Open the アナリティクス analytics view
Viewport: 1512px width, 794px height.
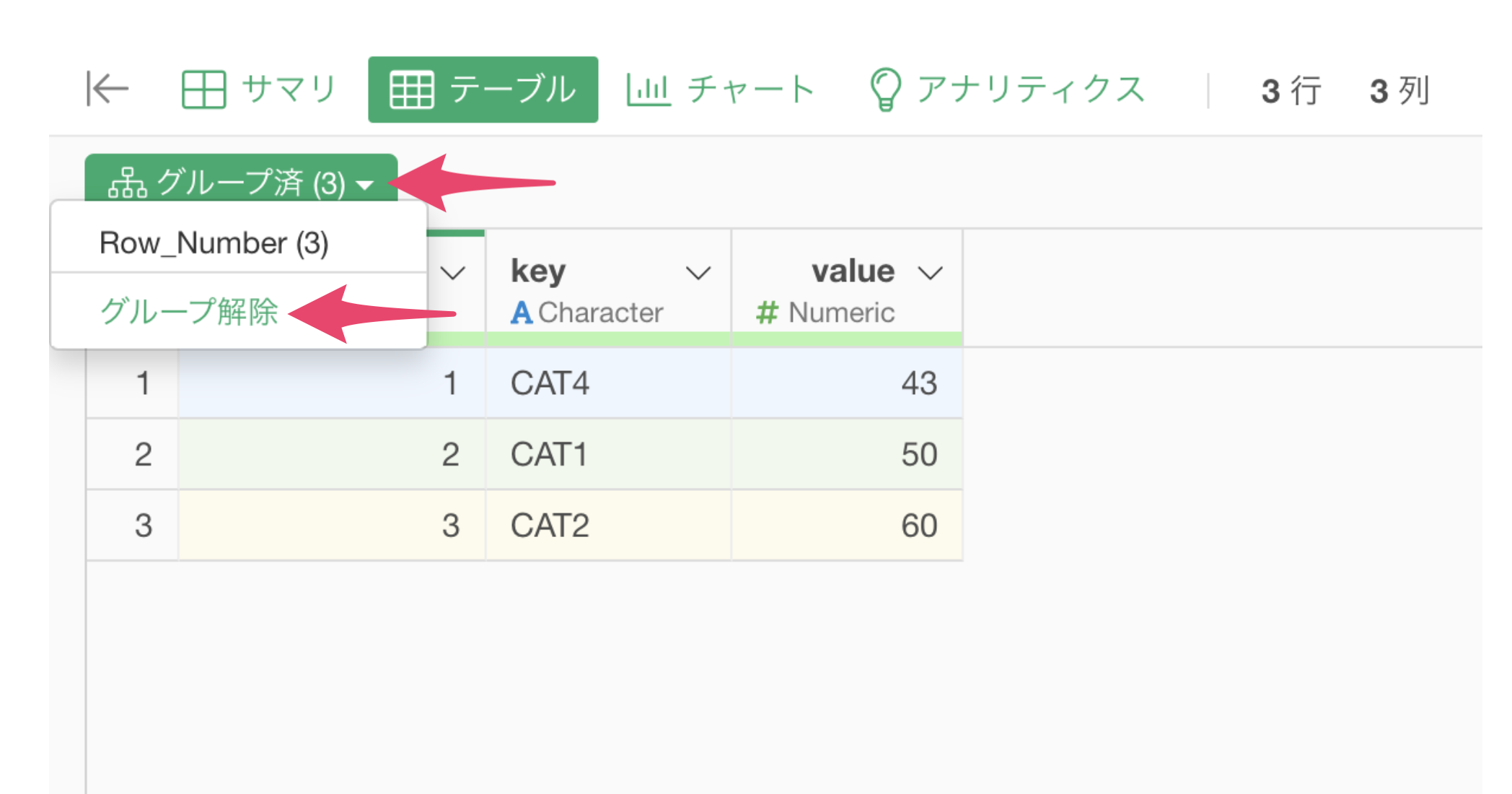coord(1007,90)
